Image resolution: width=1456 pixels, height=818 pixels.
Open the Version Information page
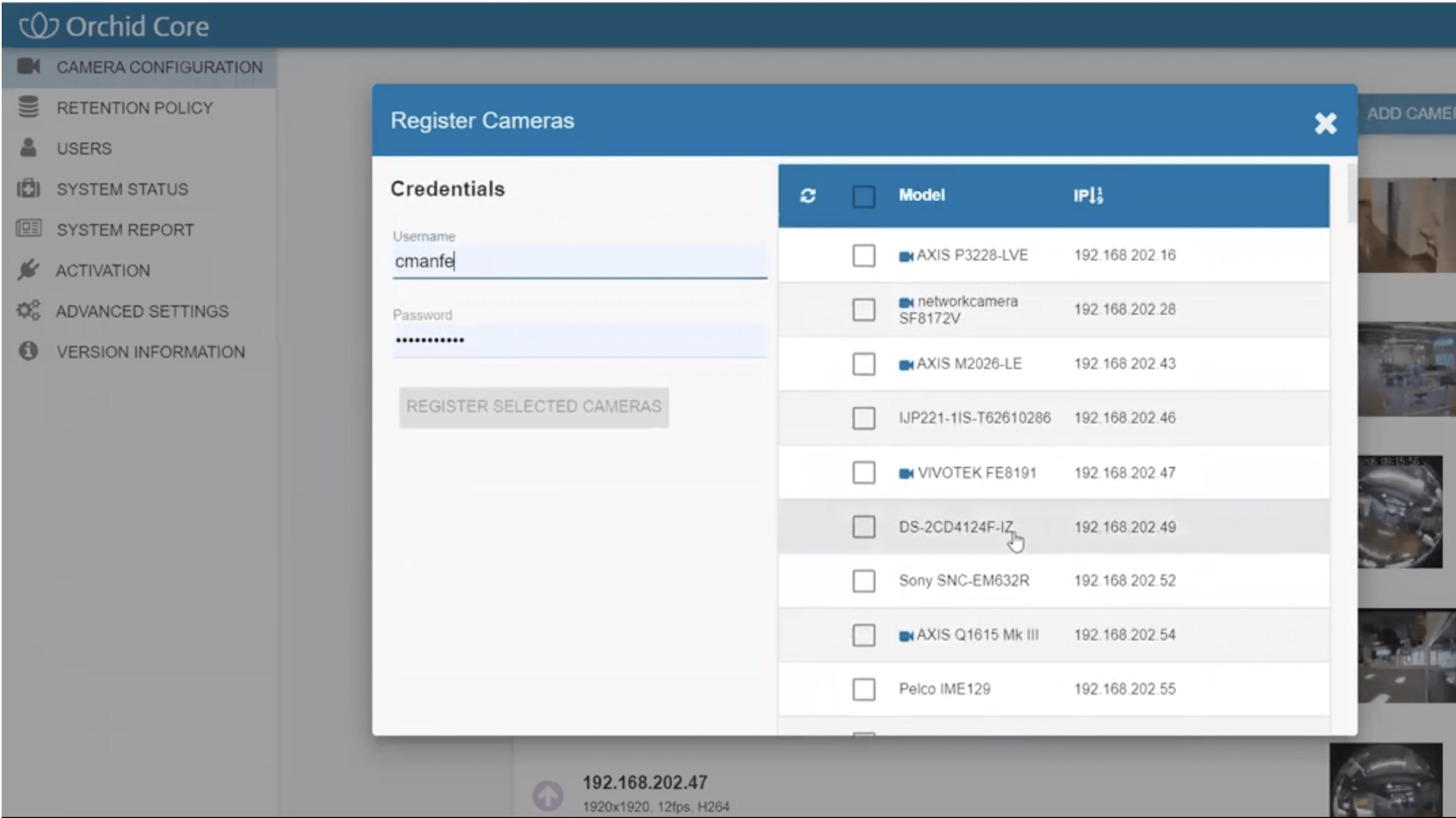point(139,352)
